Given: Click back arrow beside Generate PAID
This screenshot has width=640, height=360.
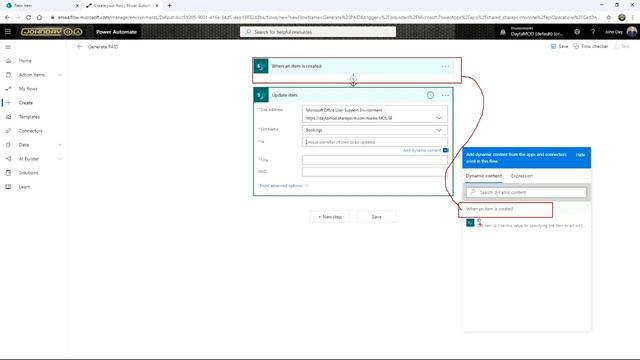Looking at the screenshot, I should 80,47.
